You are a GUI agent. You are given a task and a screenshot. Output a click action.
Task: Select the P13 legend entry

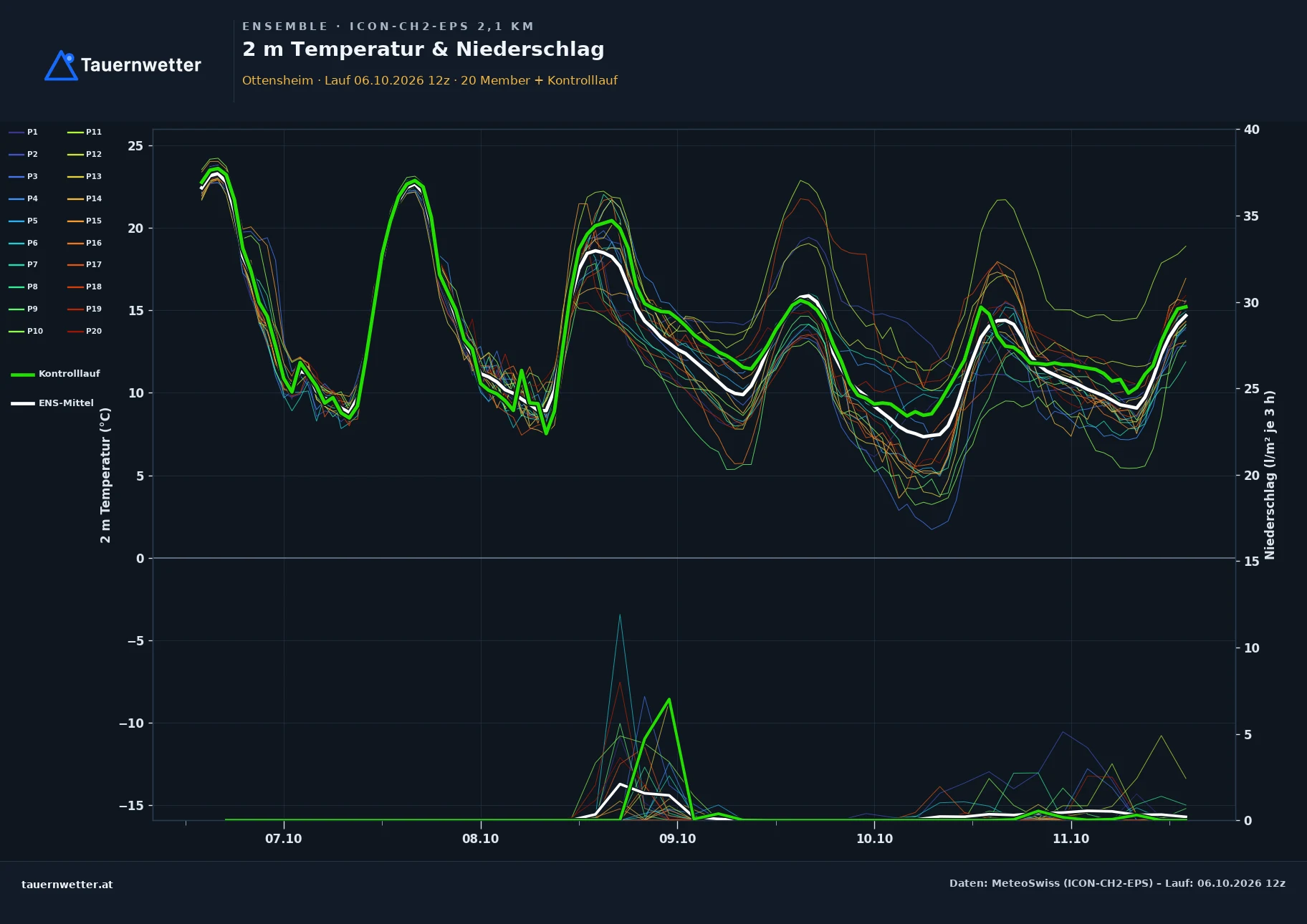pyautogui.click(x=85, y=176)
